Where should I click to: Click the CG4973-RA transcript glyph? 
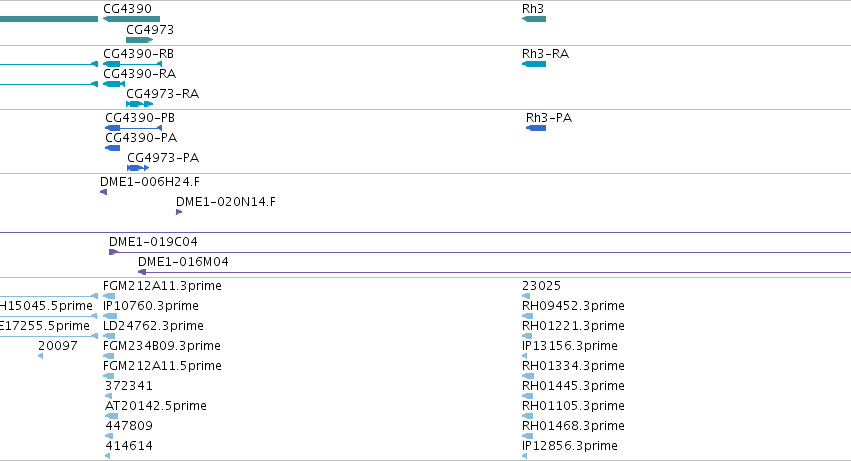(x=139, y=104)
